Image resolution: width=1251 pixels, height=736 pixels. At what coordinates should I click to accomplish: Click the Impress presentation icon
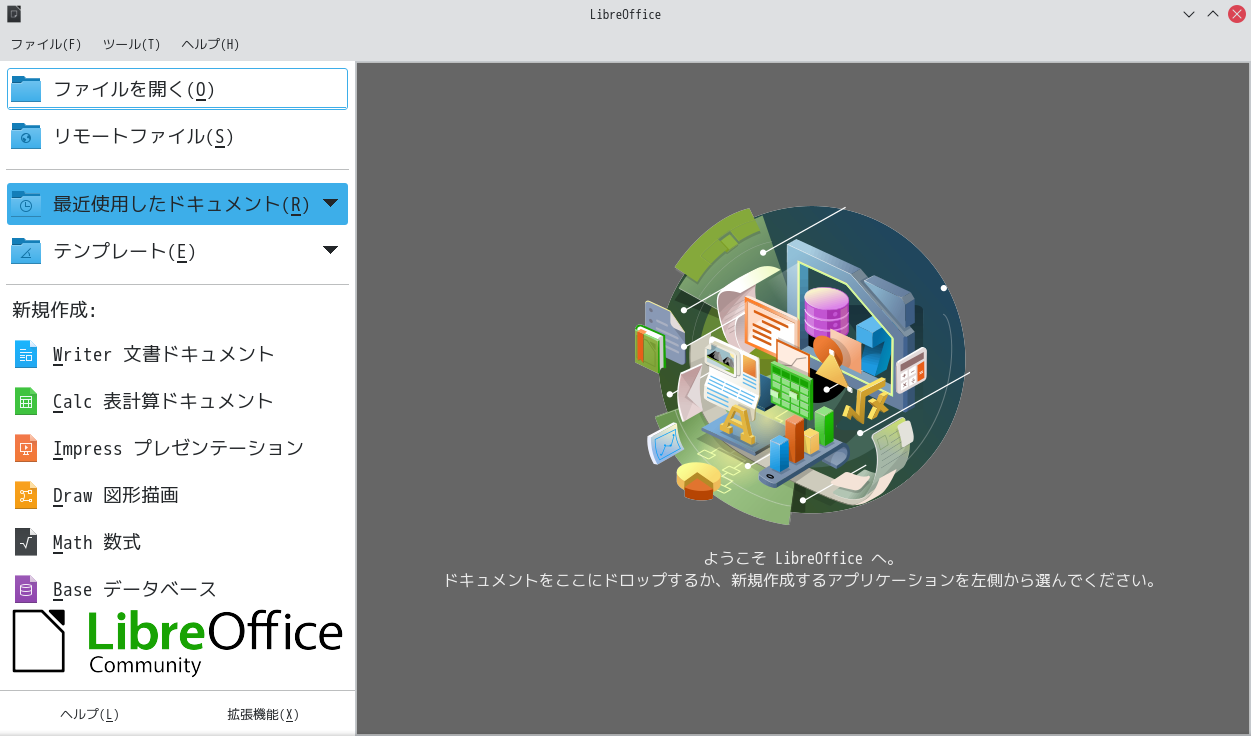tap(26, 448)
